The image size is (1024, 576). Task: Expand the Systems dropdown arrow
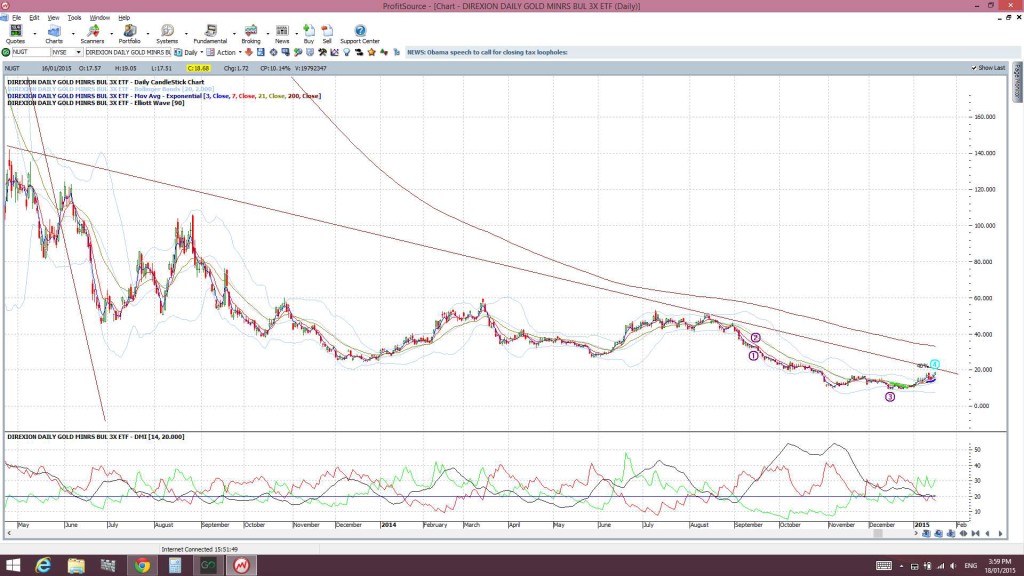click(186, 34)
